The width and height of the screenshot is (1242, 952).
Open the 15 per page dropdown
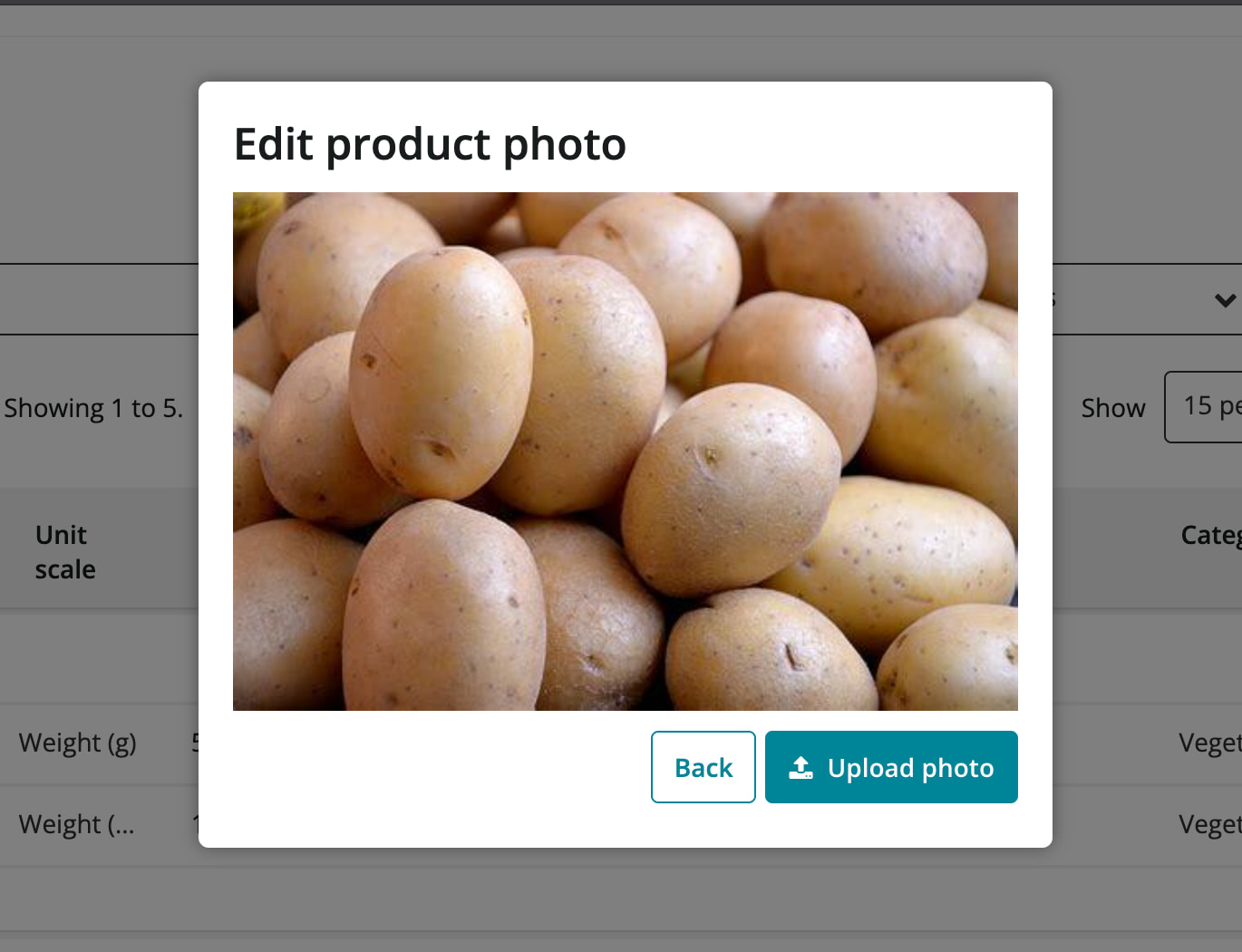(x=1204, y=407)
